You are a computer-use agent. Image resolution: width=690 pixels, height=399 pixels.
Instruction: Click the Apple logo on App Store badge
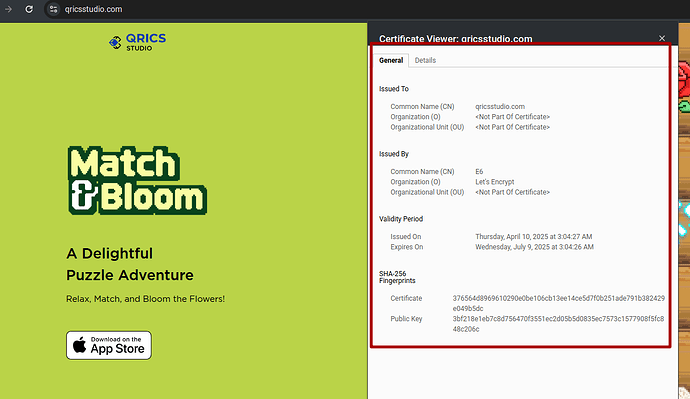coord(80,345)
